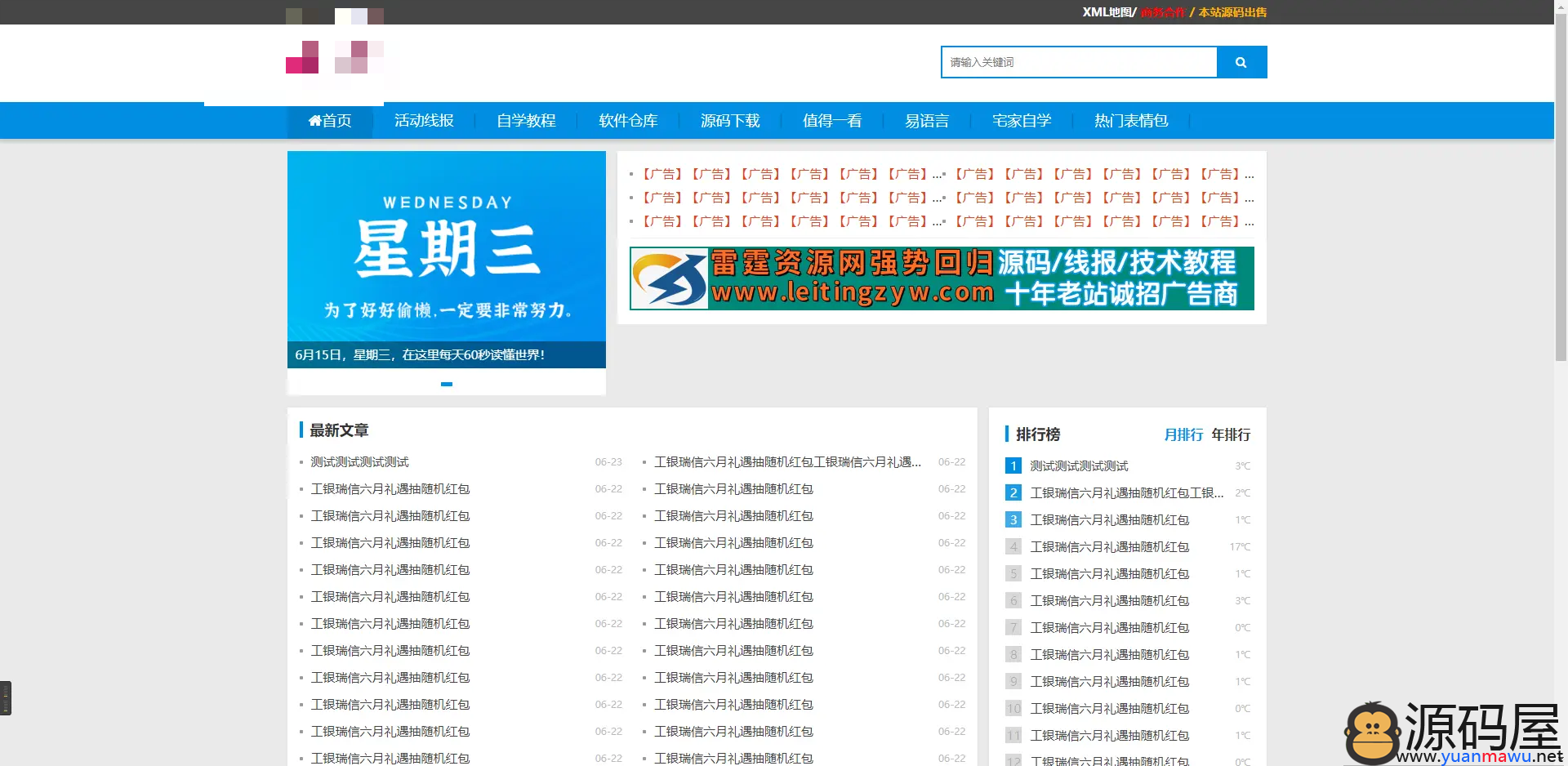
Task: Open the 易语言 menu item
Action: [x=927, y=121]
